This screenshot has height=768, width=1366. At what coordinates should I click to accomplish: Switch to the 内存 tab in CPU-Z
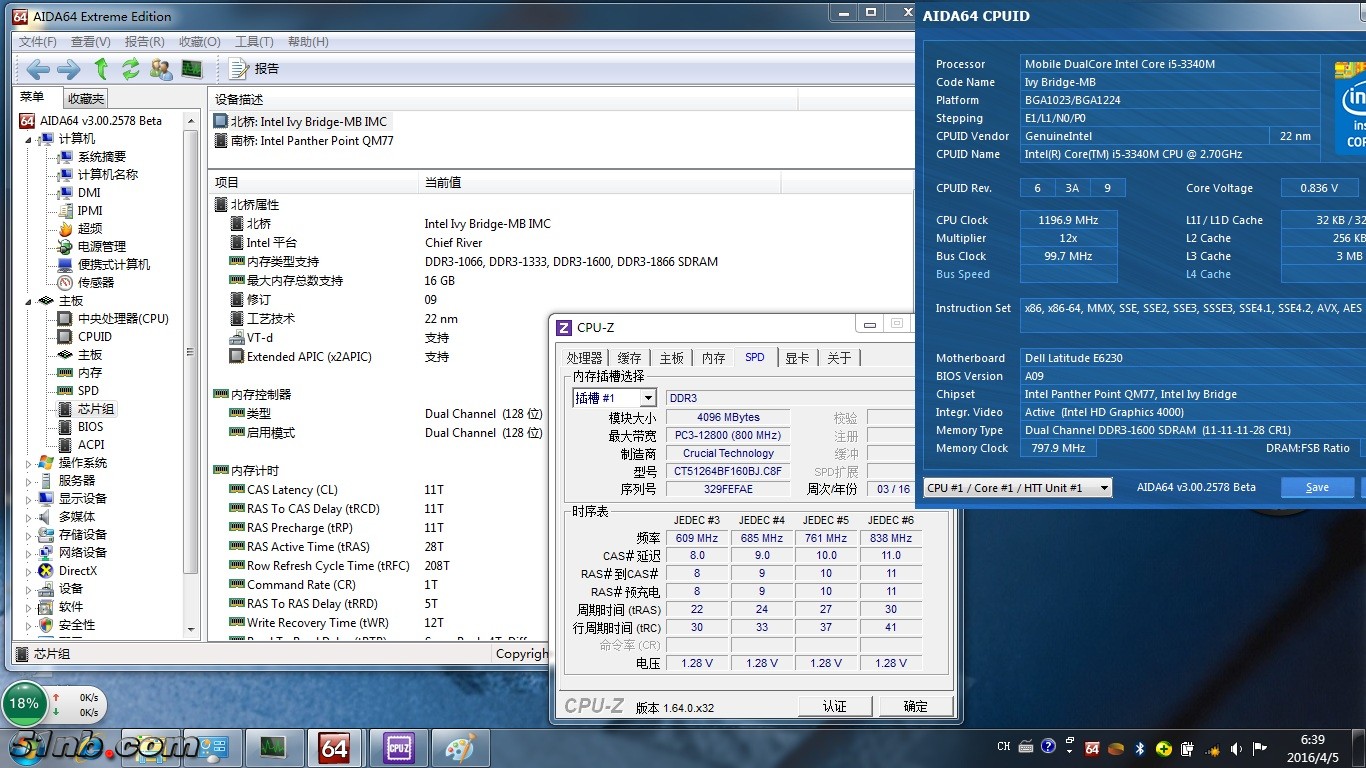713,358
